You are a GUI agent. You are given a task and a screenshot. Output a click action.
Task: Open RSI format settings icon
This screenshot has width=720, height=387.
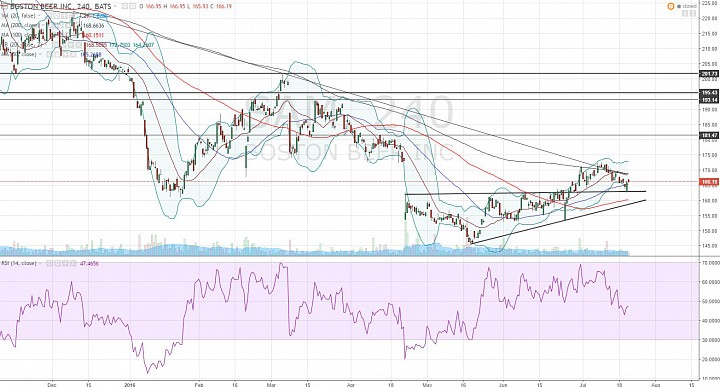click(57, 264)
